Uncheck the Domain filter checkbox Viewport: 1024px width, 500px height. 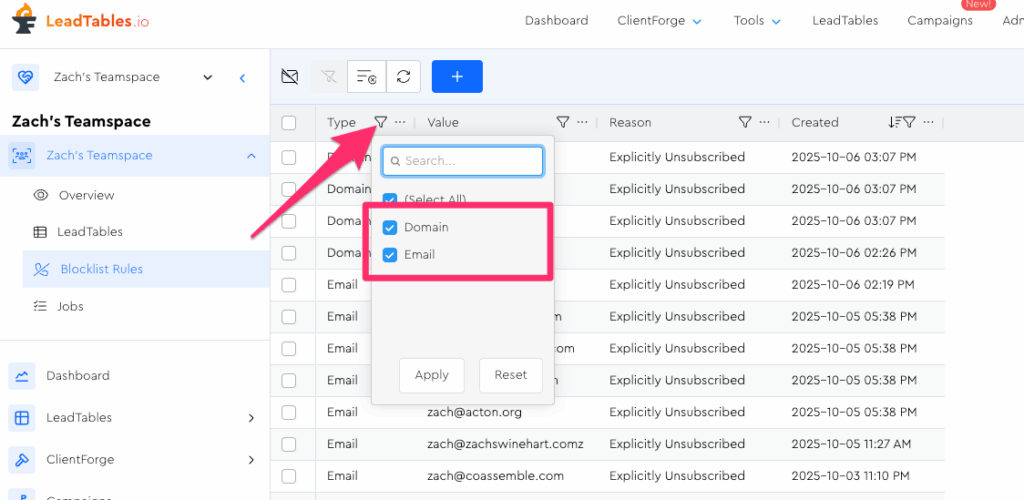390,227
